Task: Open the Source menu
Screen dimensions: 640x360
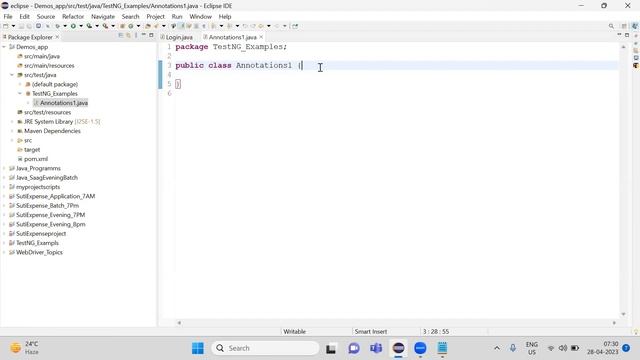Action: [46, 17]
